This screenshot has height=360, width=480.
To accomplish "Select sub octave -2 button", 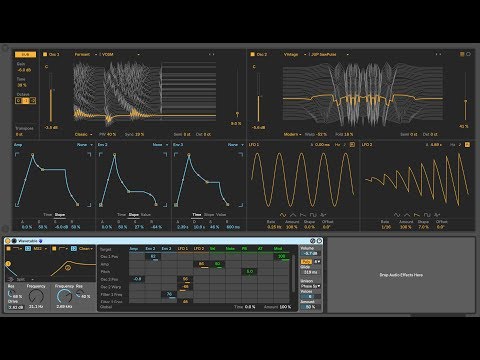I will point(33,100).
